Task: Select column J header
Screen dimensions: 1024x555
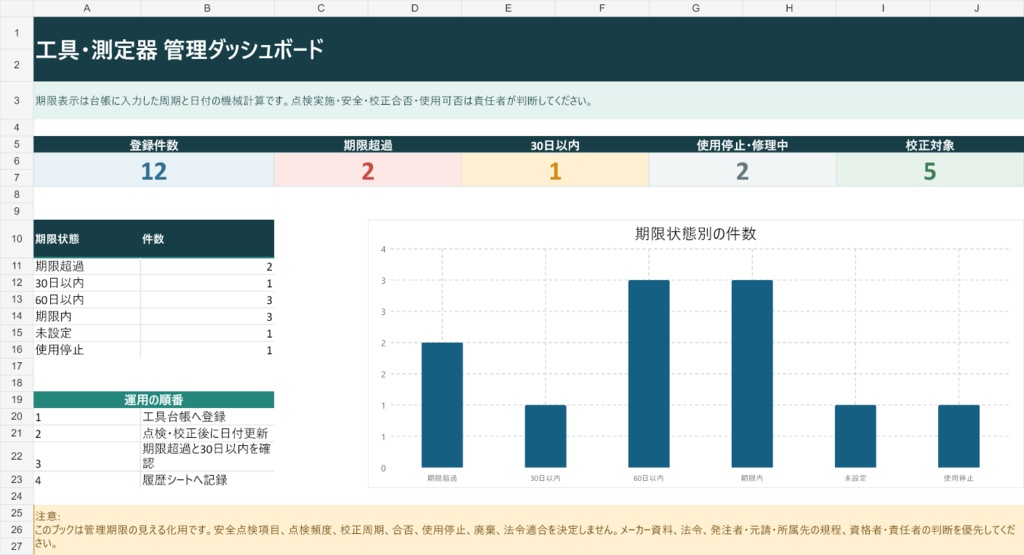Action: pyautogui.click(x=977, y=8)
